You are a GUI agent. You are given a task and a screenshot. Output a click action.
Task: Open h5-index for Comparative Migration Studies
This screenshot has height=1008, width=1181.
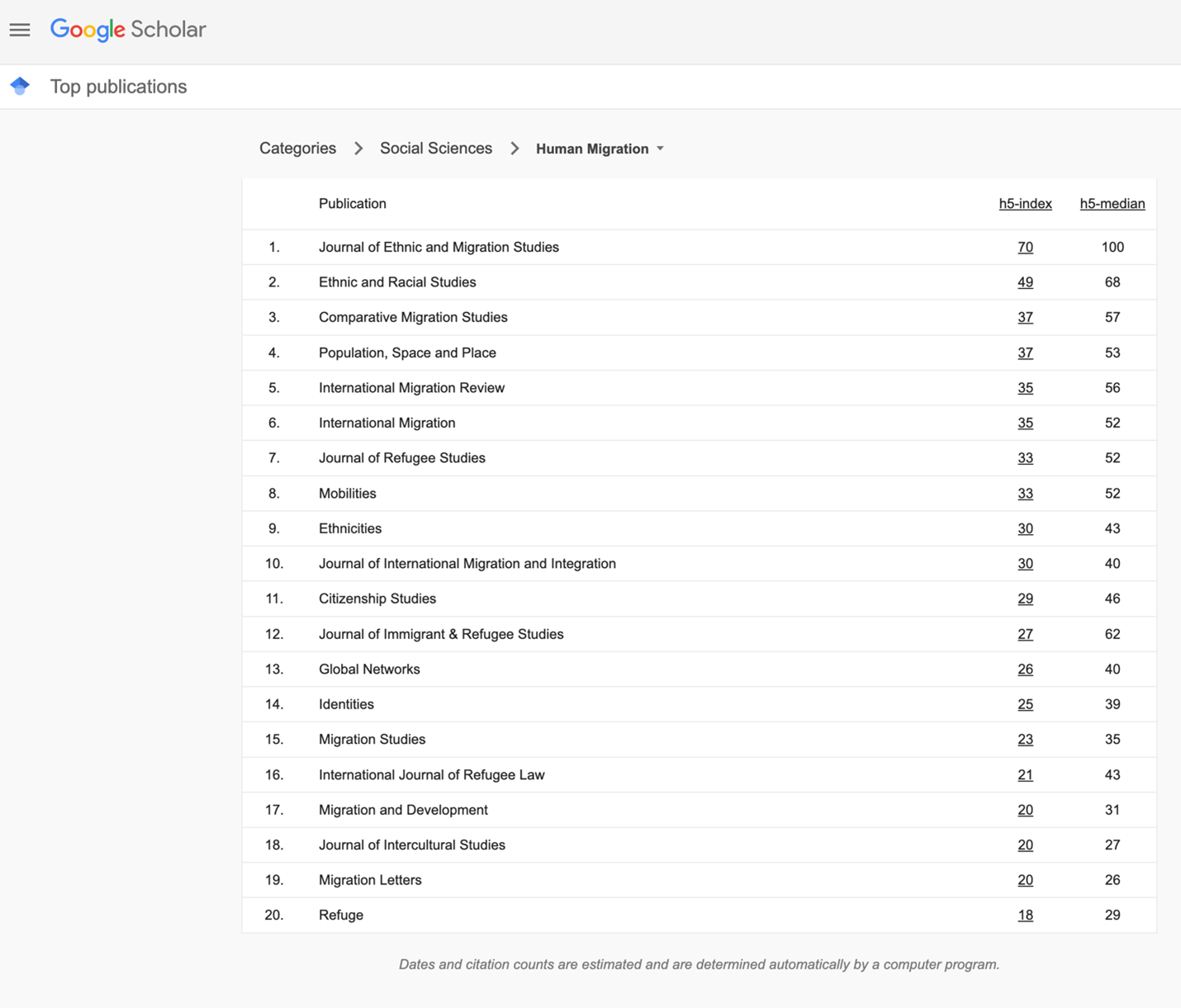pos(1025,318)
